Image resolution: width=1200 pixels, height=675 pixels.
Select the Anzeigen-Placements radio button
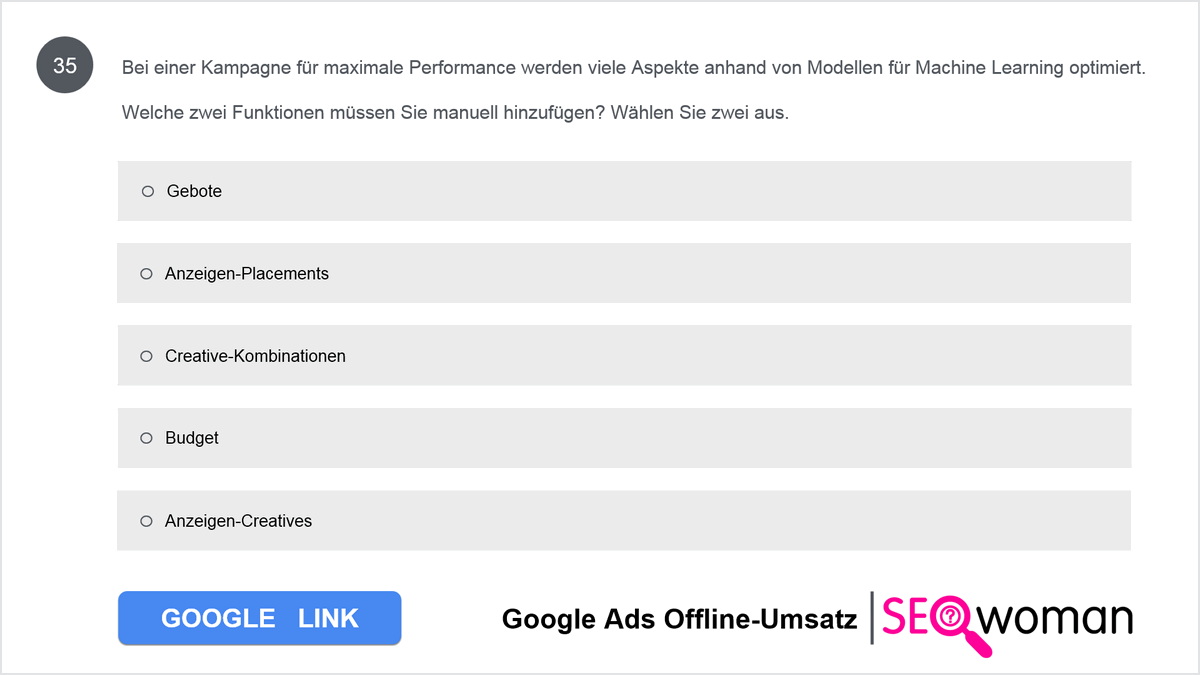[x=146, y=273]
